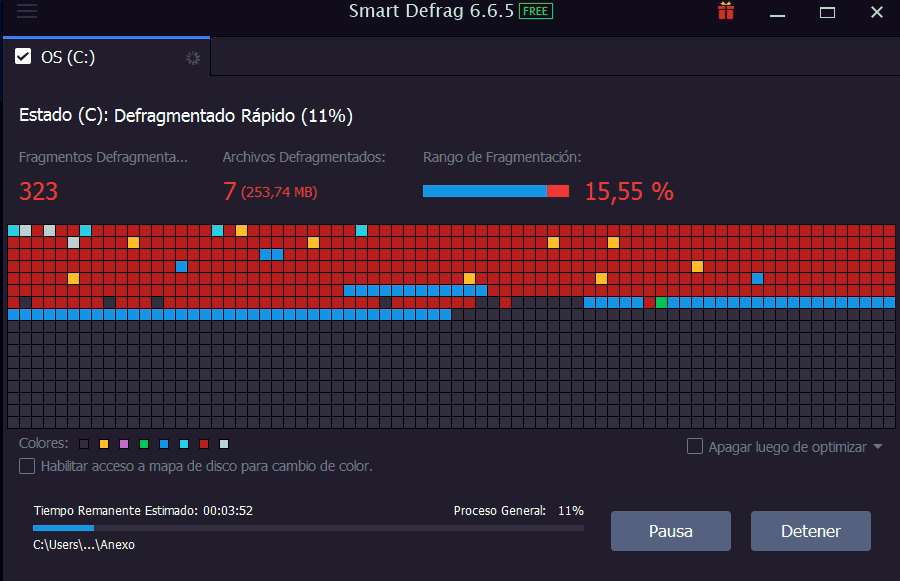Click the fragmentation range bar
The width and height of the screenshot is (900, 581).
coord(496,191)
